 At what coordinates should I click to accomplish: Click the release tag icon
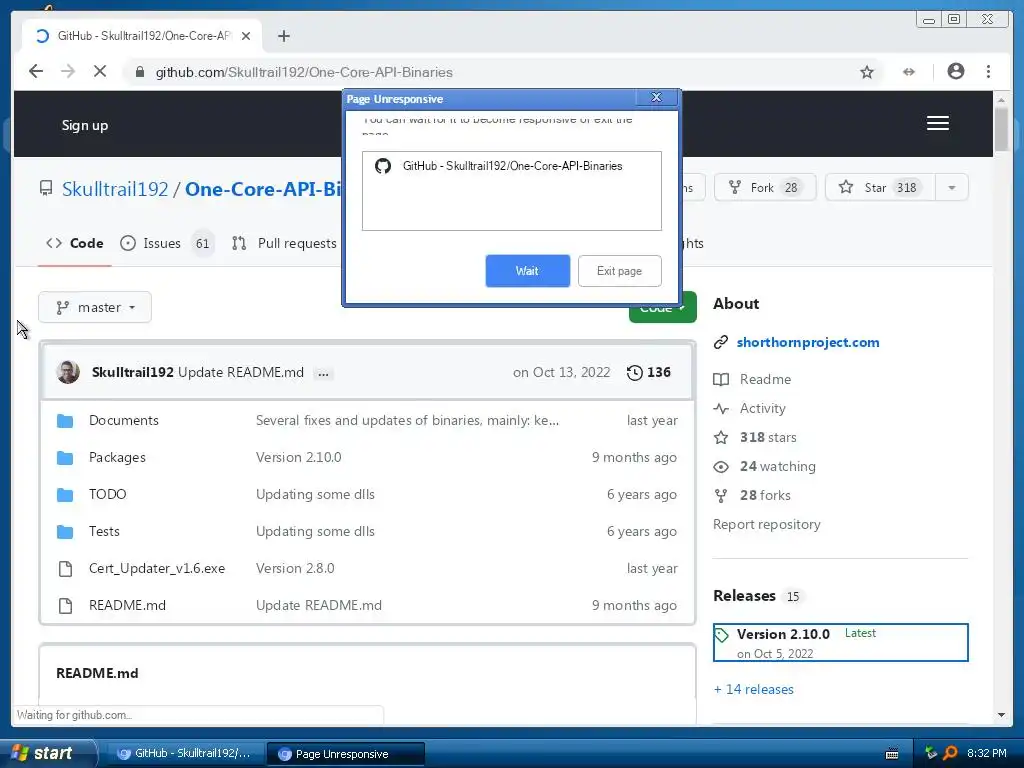click(722, 635)
